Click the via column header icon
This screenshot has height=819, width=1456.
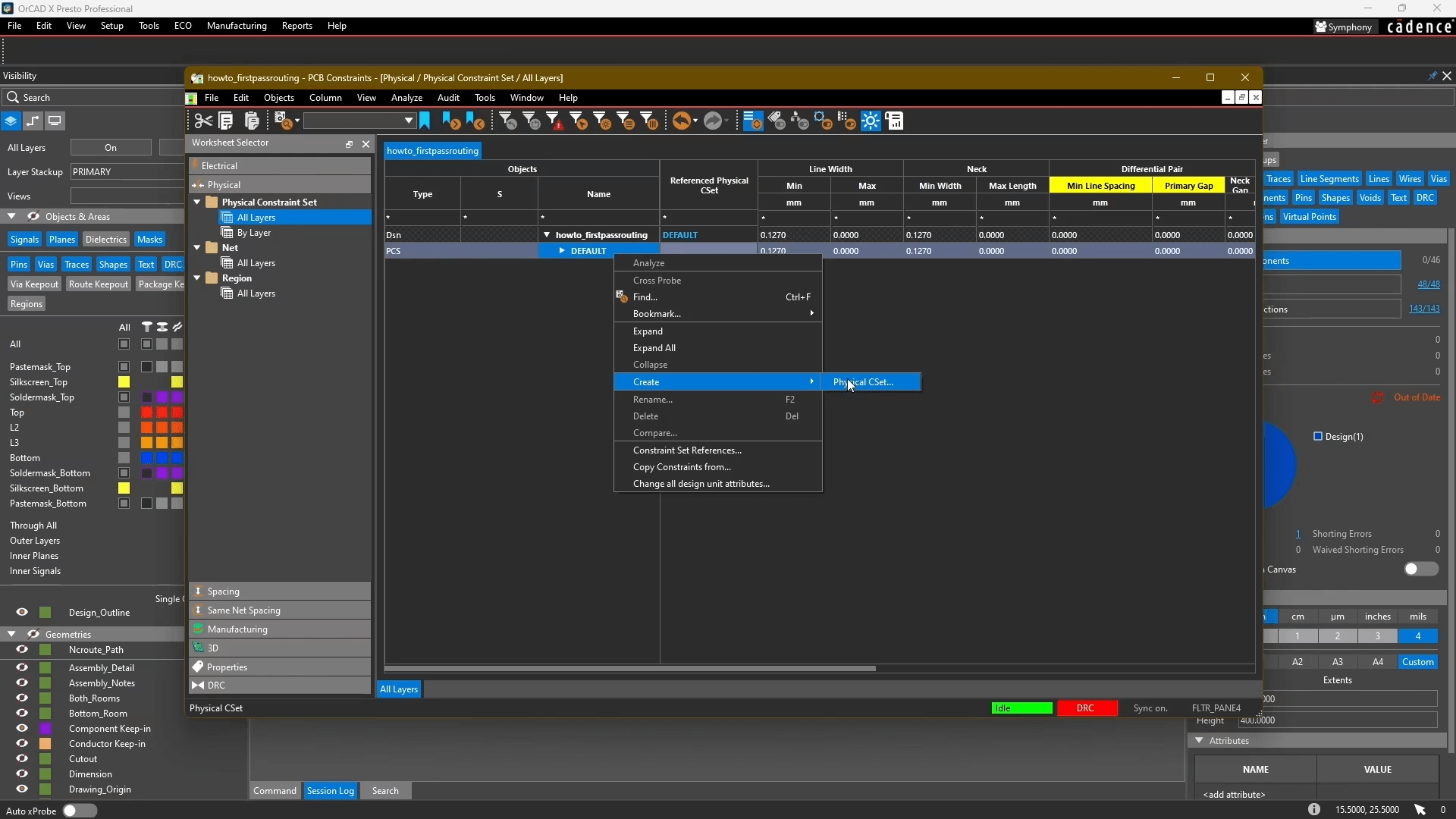pyautogui.click(x=162, y=327)
